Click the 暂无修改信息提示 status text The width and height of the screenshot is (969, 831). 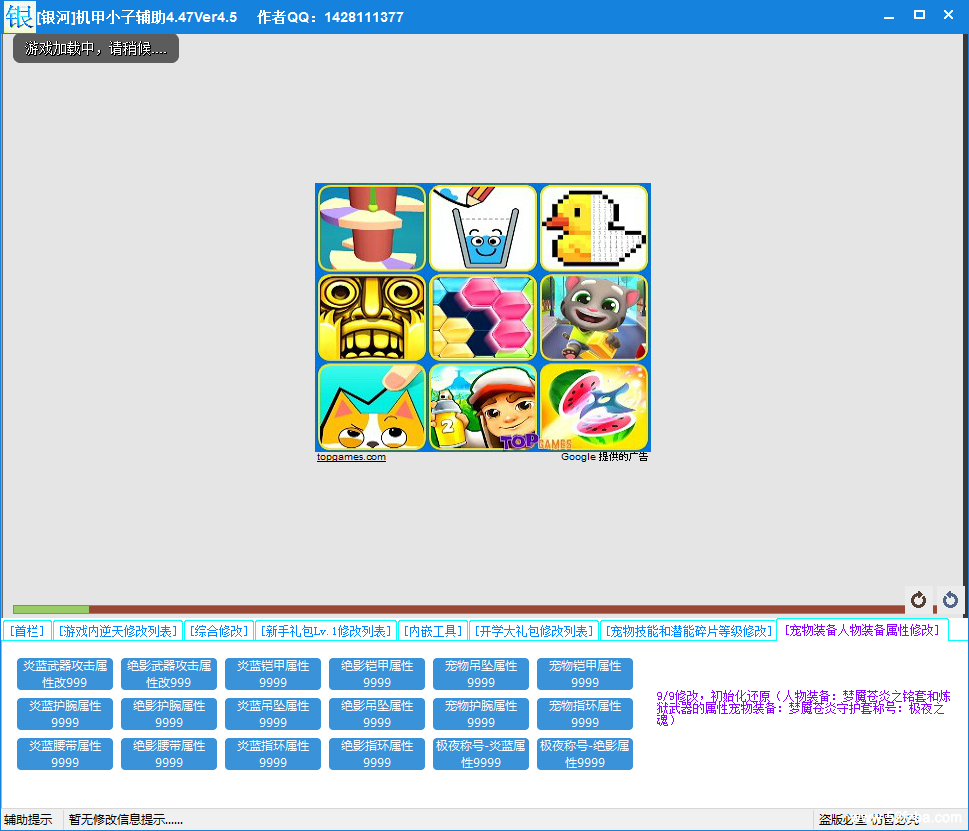click(125, 820)
